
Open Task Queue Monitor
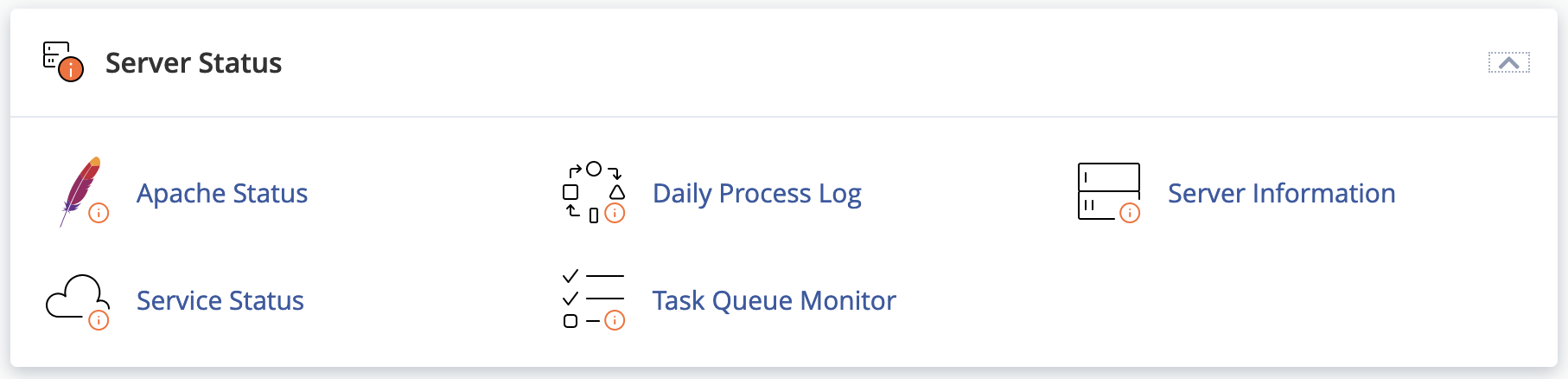coord(774,300)
